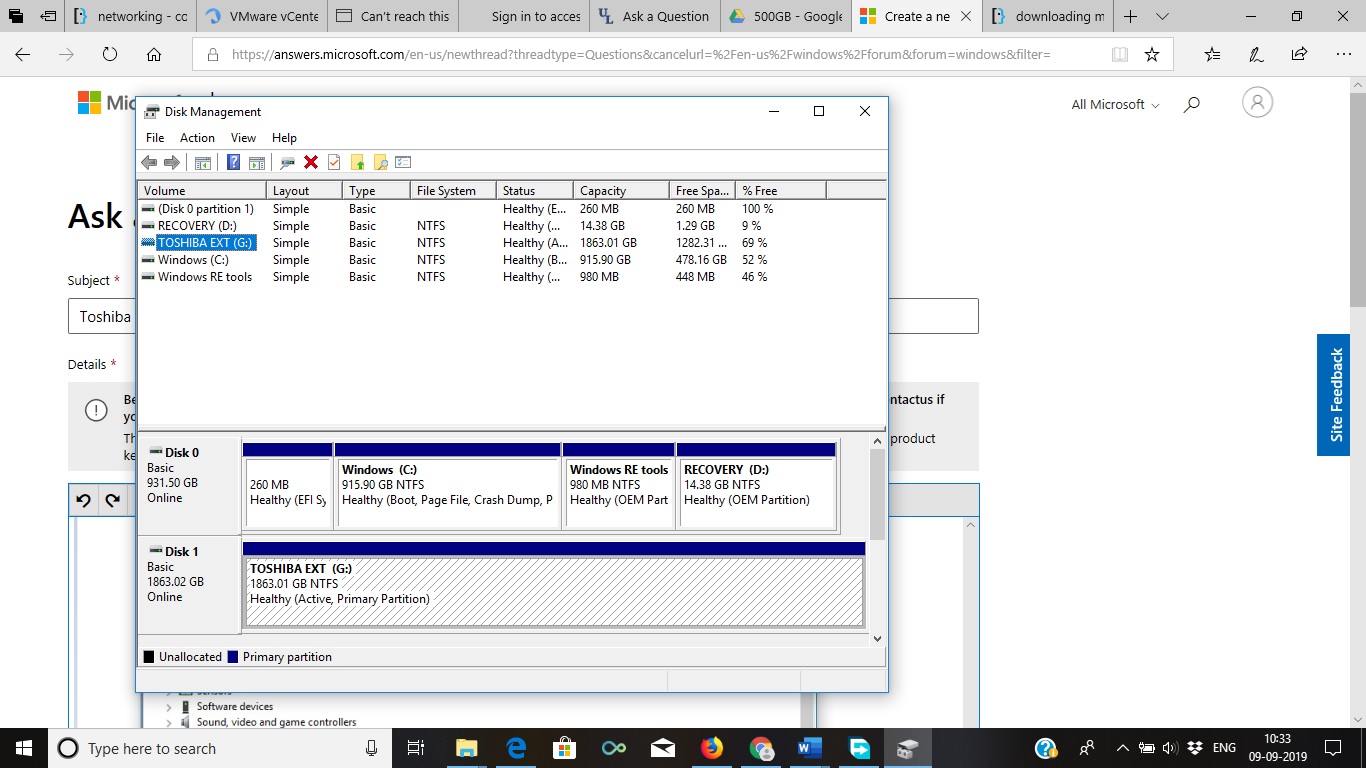The width and height of the screenshot is (1366, 768).
Task: Select the (Disk 0 partition 1) volume row
Action: (511, 209)
